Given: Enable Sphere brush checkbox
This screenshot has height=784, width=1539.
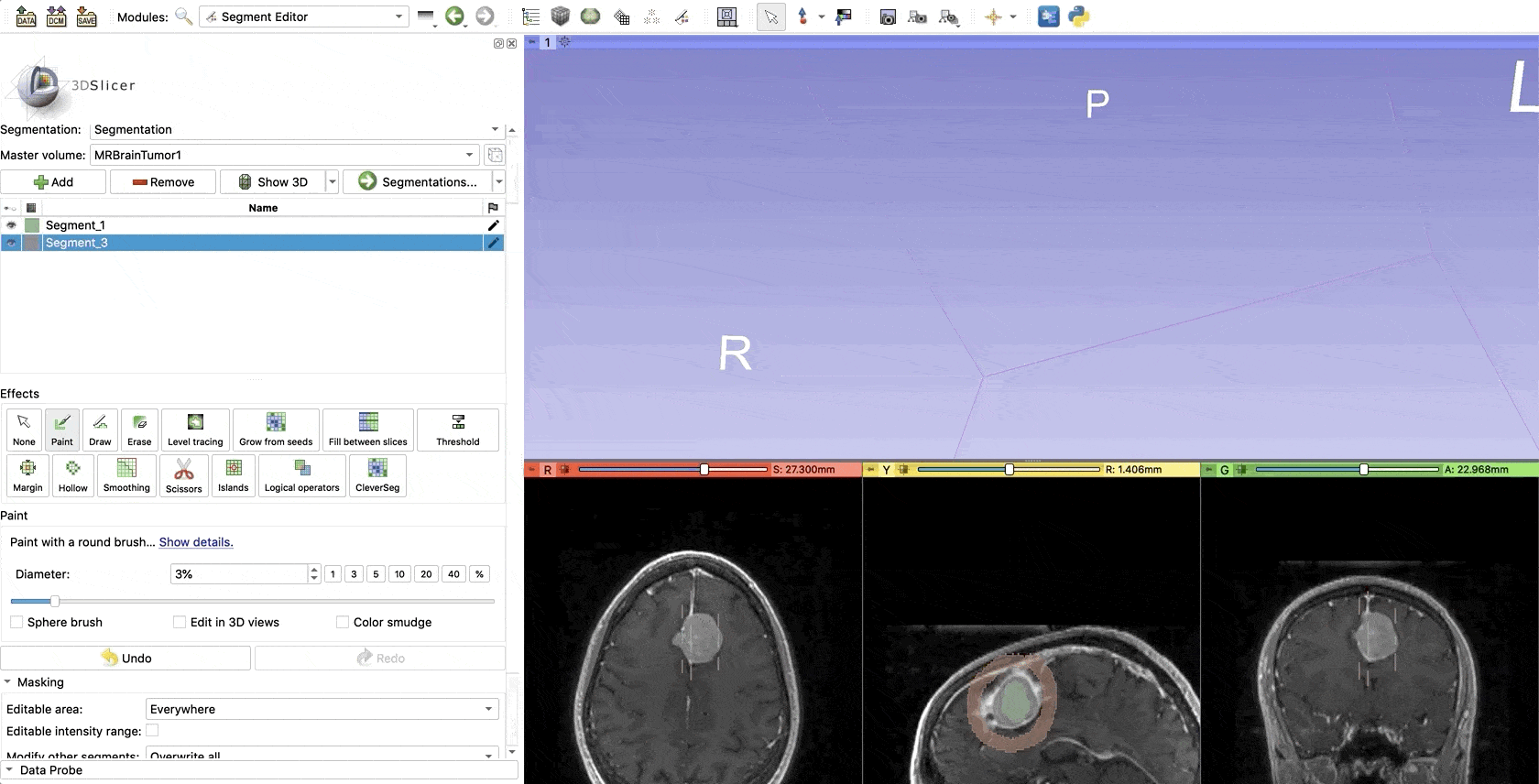Looking at the screenshot, I should pyautogui.click(x=16, y=622).
